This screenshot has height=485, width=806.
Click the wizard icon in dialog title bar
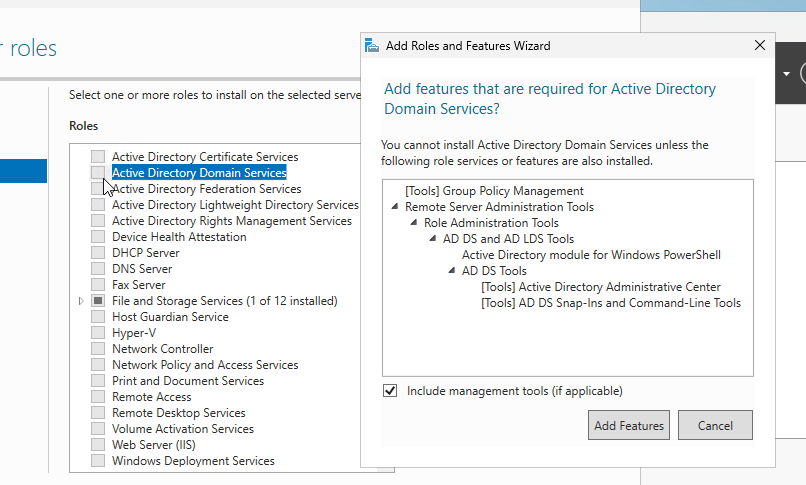click(x=372, y=46)
